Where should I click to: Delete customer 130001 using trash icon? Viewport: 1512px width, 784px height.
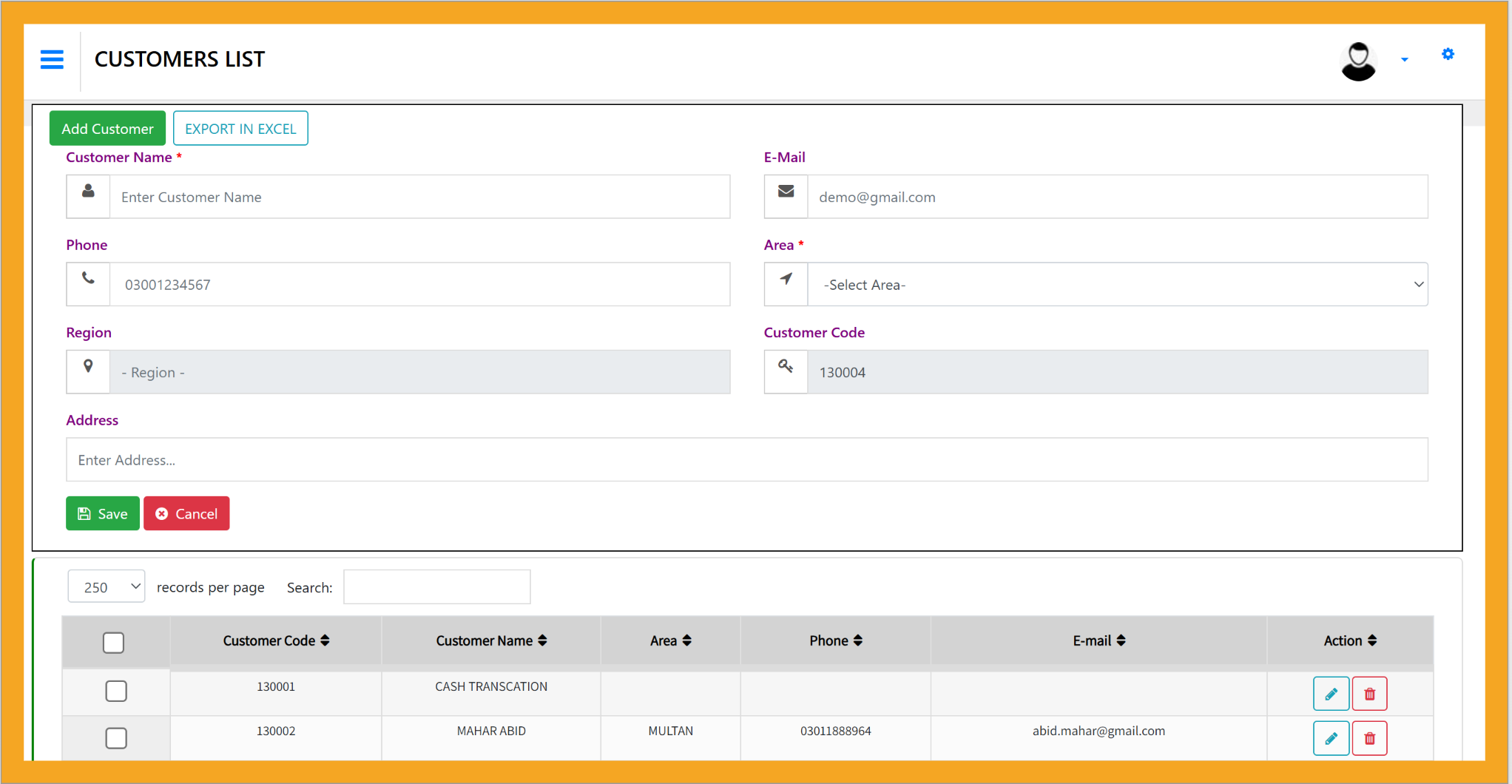click(1369, 694)
